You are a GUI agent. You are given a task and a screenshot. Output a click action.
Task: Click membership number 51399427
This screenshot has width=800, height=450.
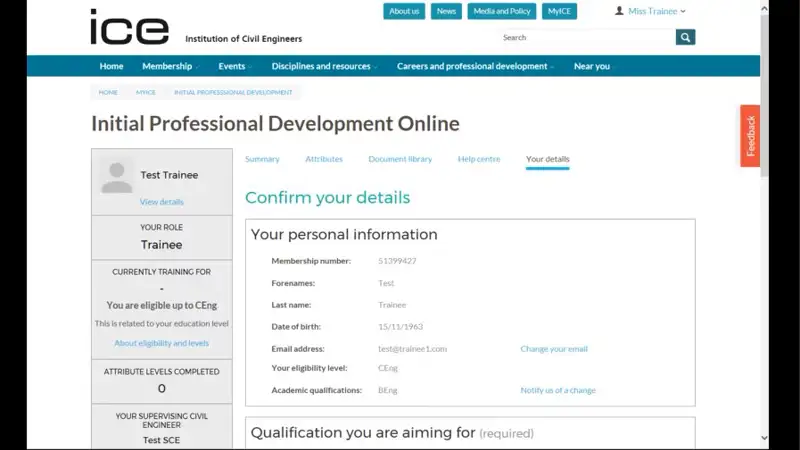point(397,261)
